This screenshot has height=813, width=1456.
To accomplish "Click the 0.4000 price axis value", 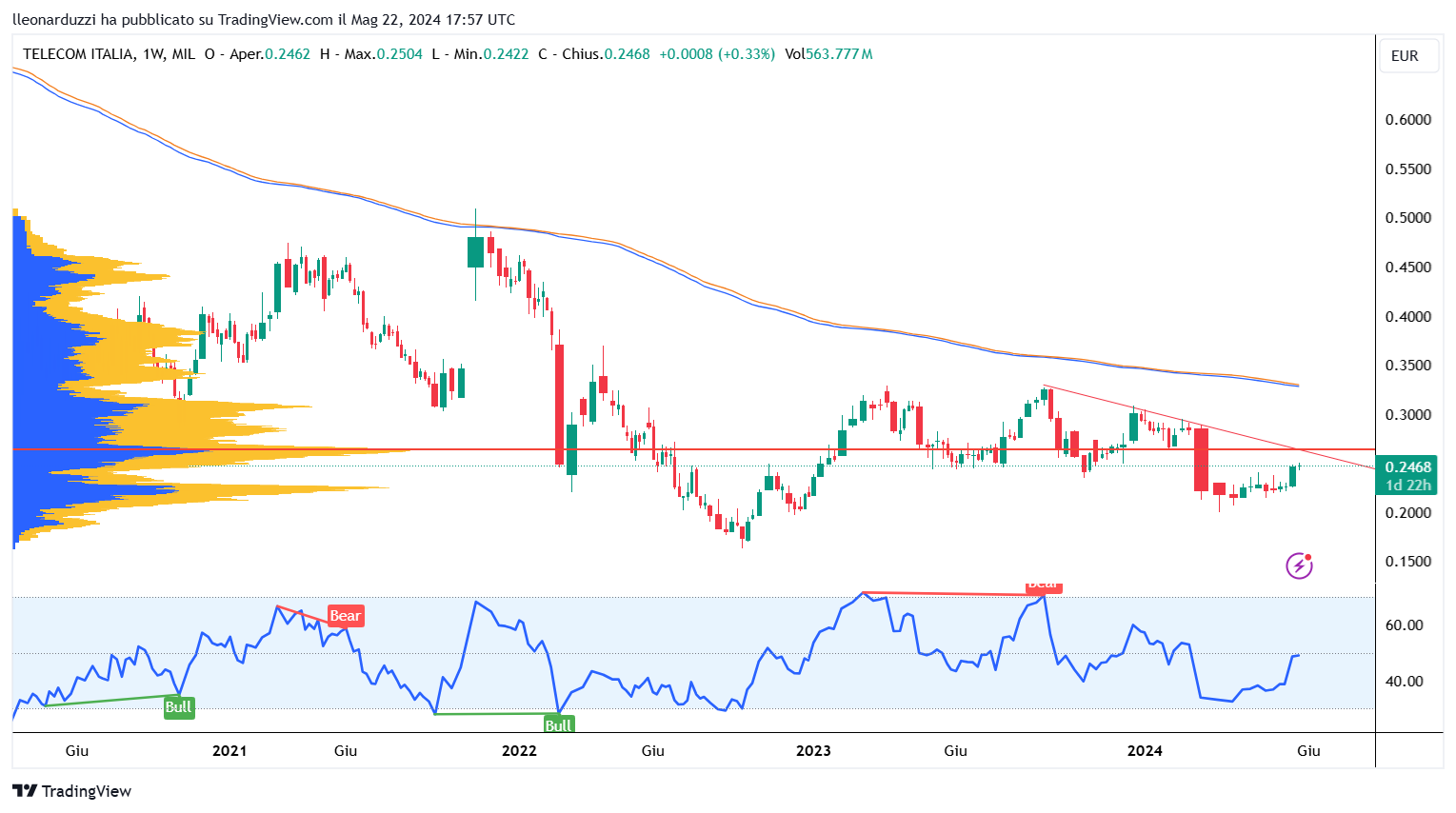I will [x=1408, y=317].
